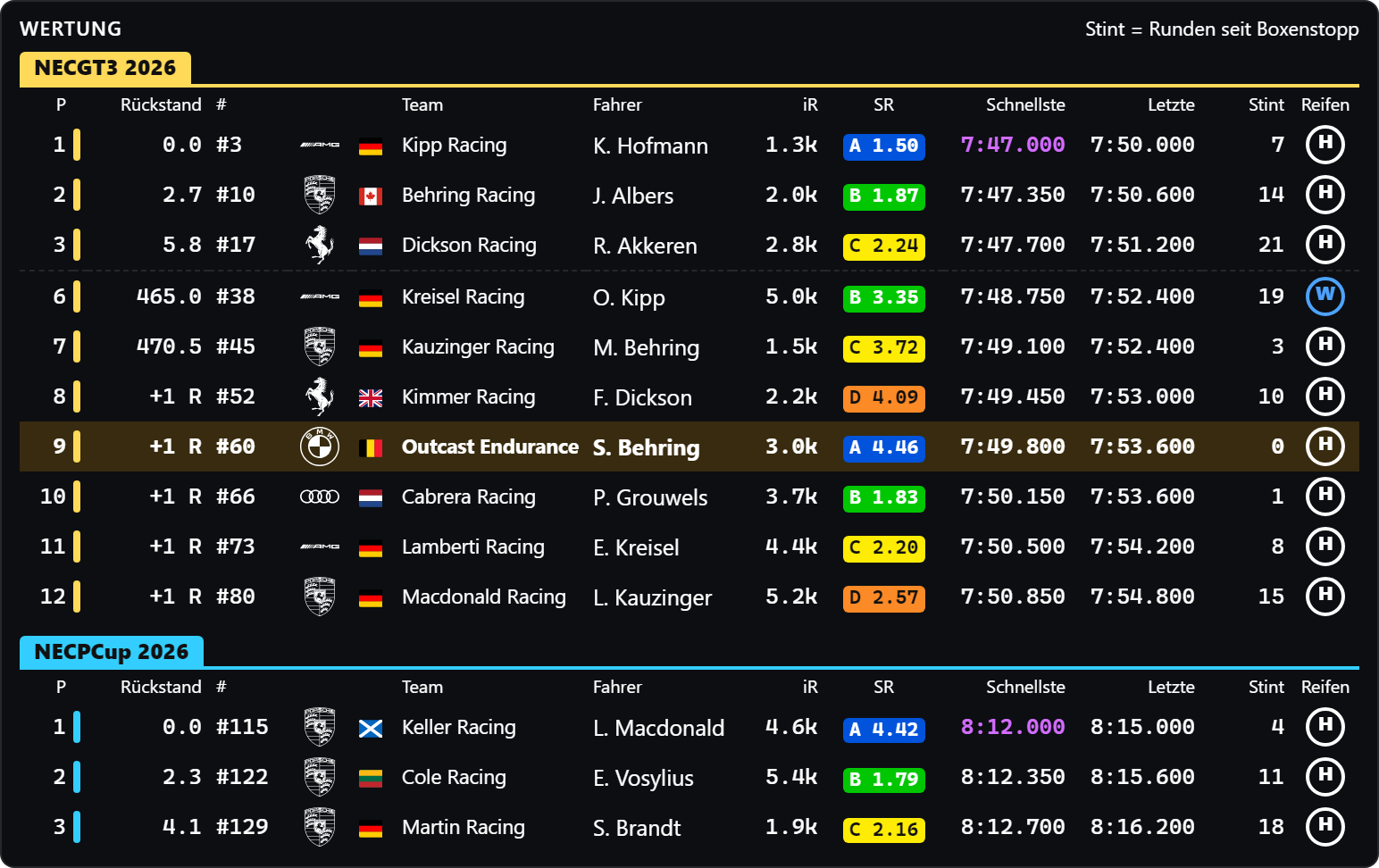1379x868 pixels.
Task: Click the Ferrari logo for Dickson Racing
Action: pos(320,245)
